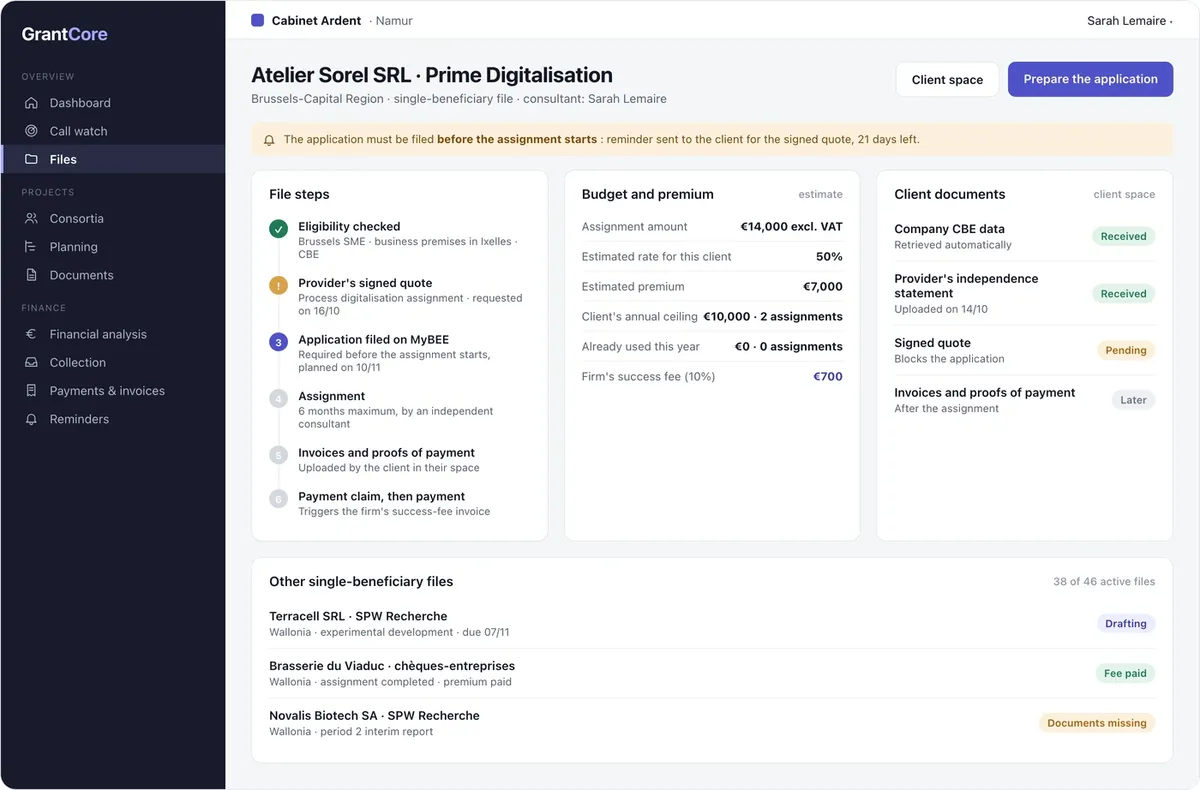The height and width of the screenshot is (790, 1200).
Task: Open the Terracell SRL · SPW Recherche file
Action: [x=712, y=624]
